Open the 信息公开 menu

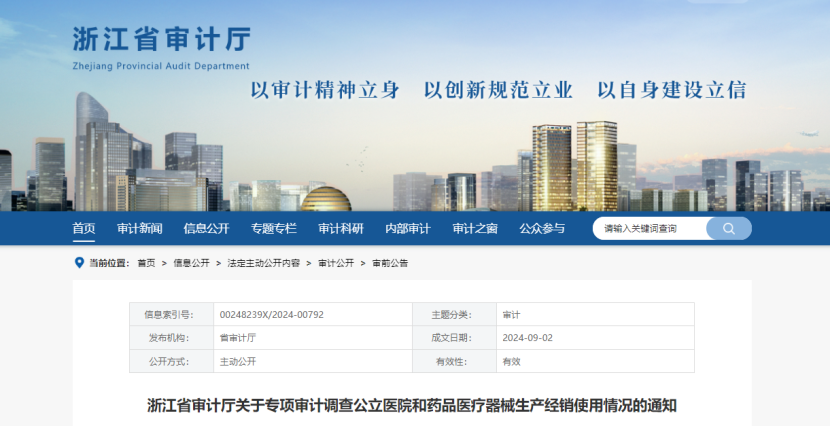207,229
